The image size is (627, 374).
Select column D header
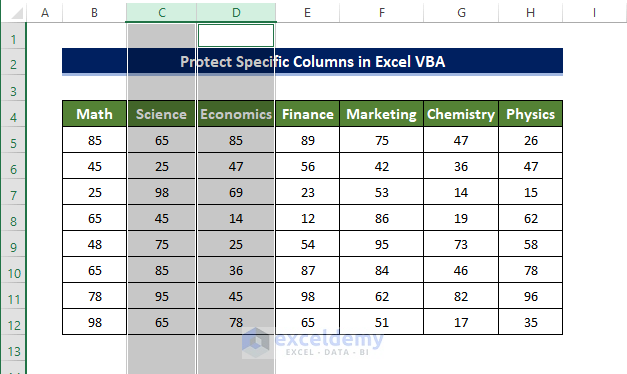pos(236,12)
